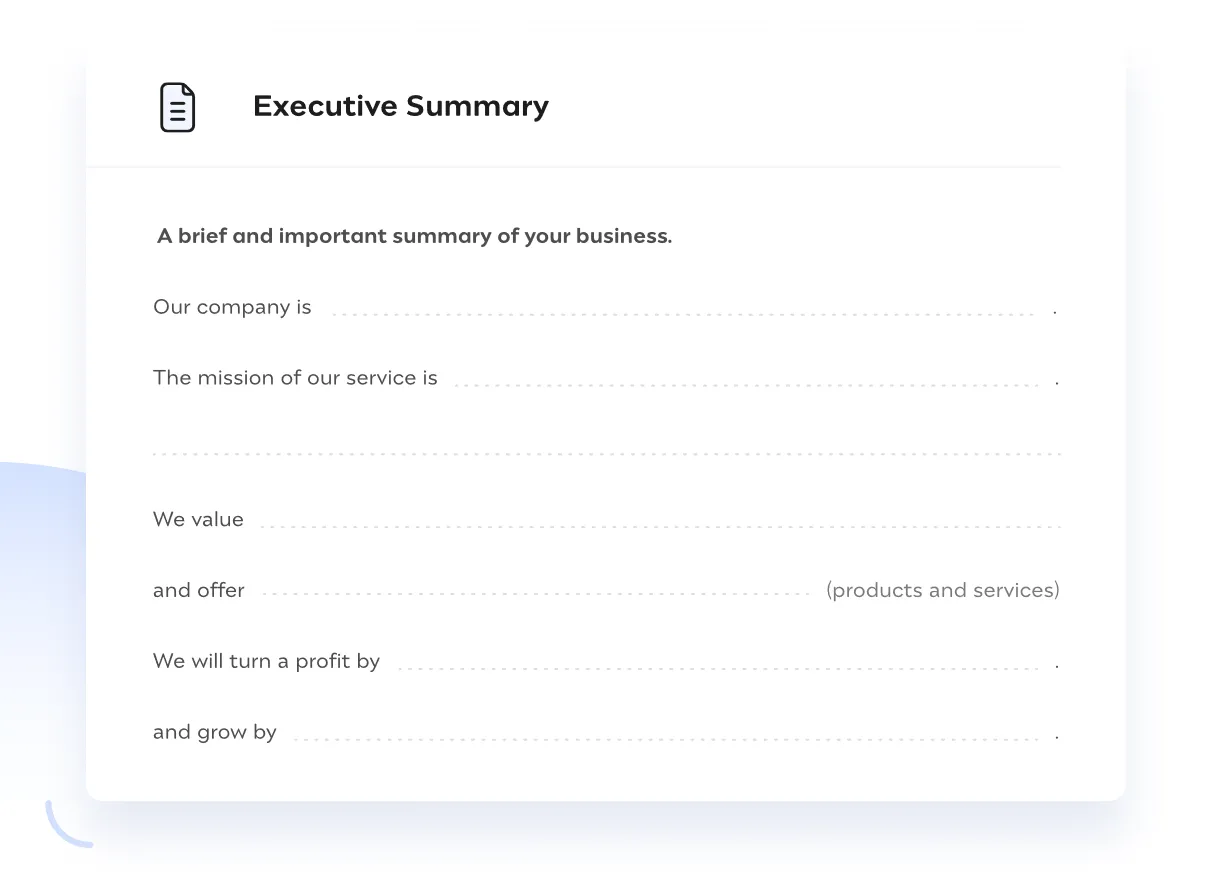The height and width of the screenshot is (872, 1213).
Task: Select the brief and important summary subtitle
Action: 414,237
